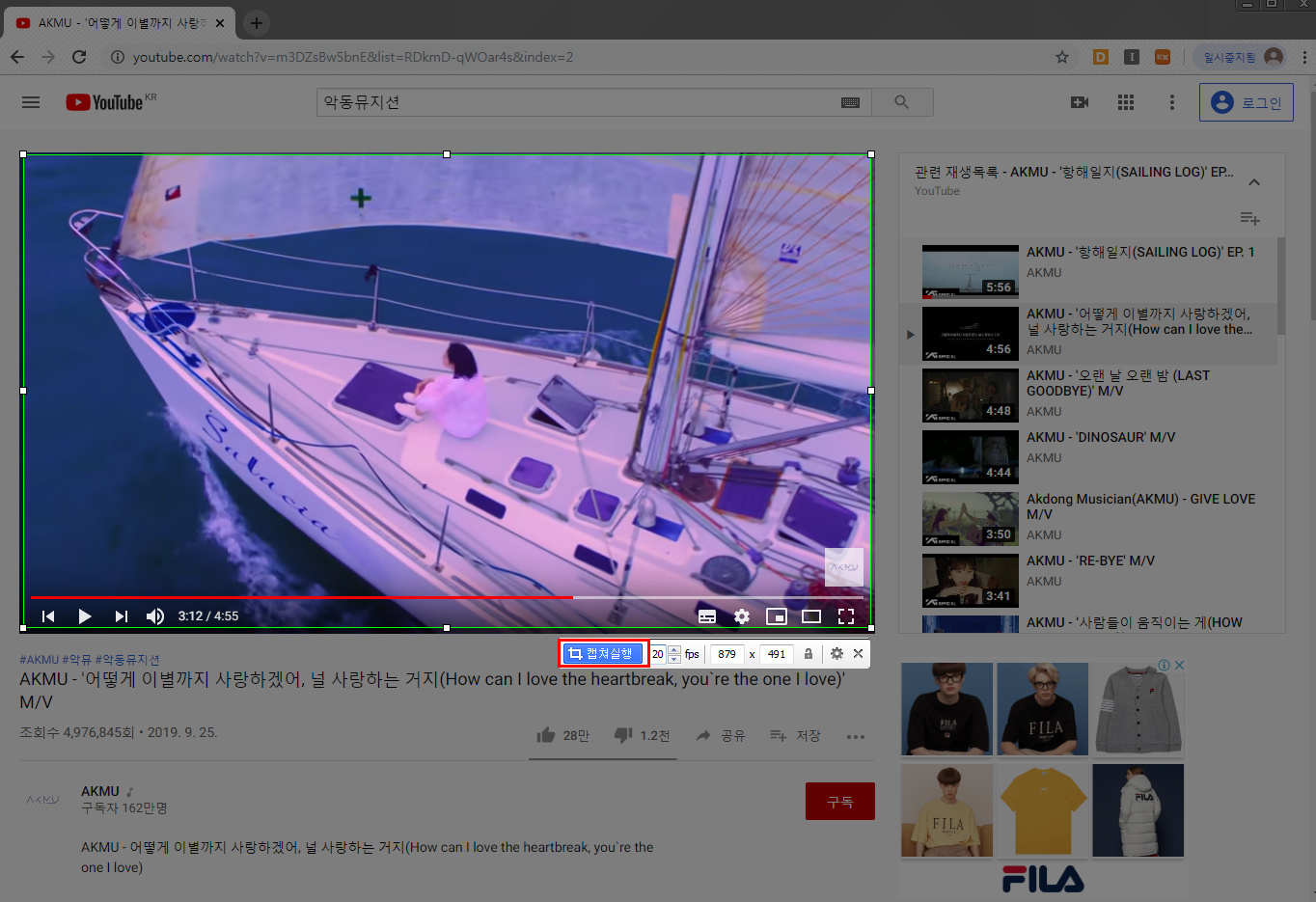
Task: Save the playlist with add-to-queue icon
Action: 1249,219
